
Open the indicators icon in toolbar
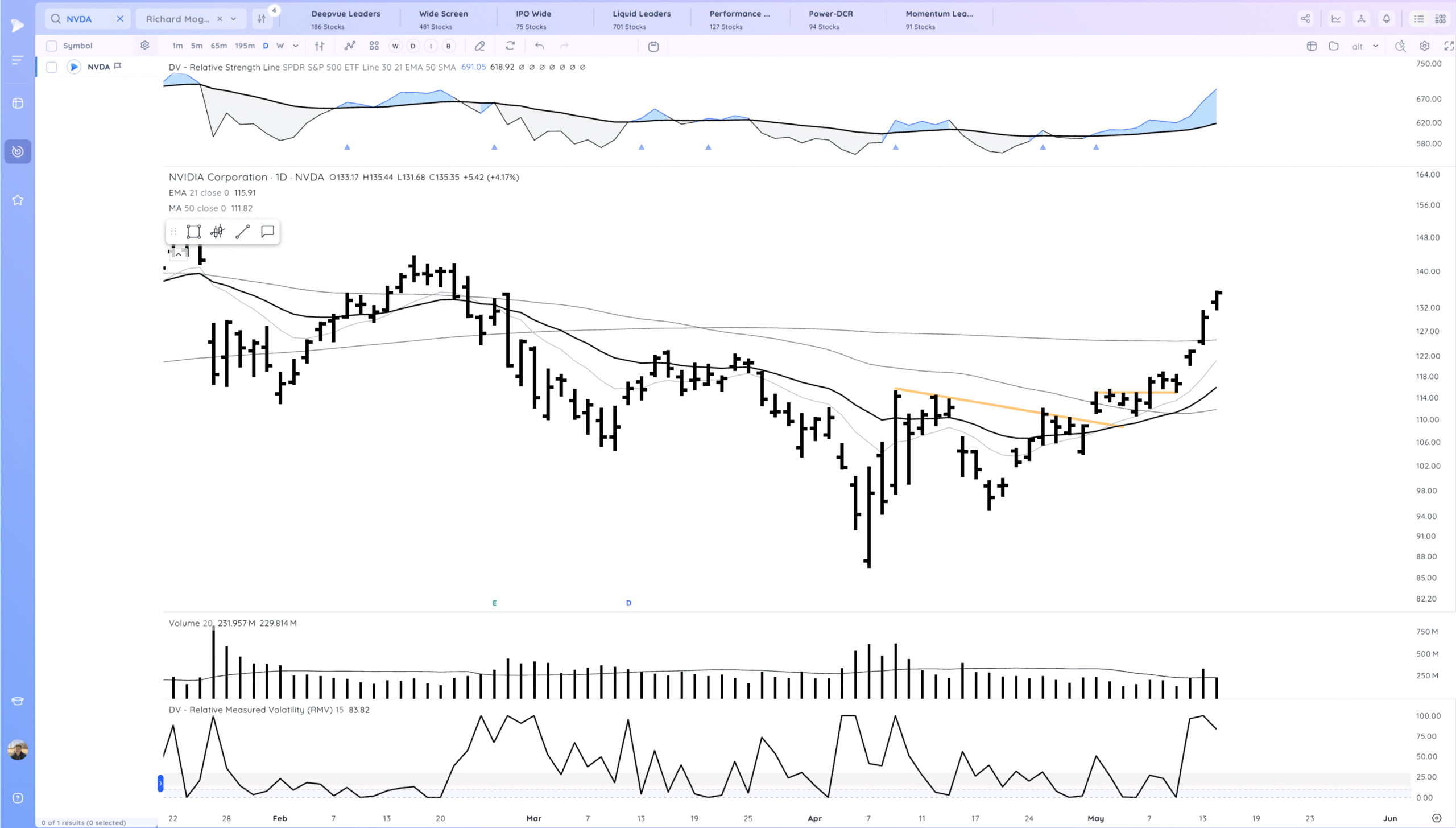pos(349,46)
